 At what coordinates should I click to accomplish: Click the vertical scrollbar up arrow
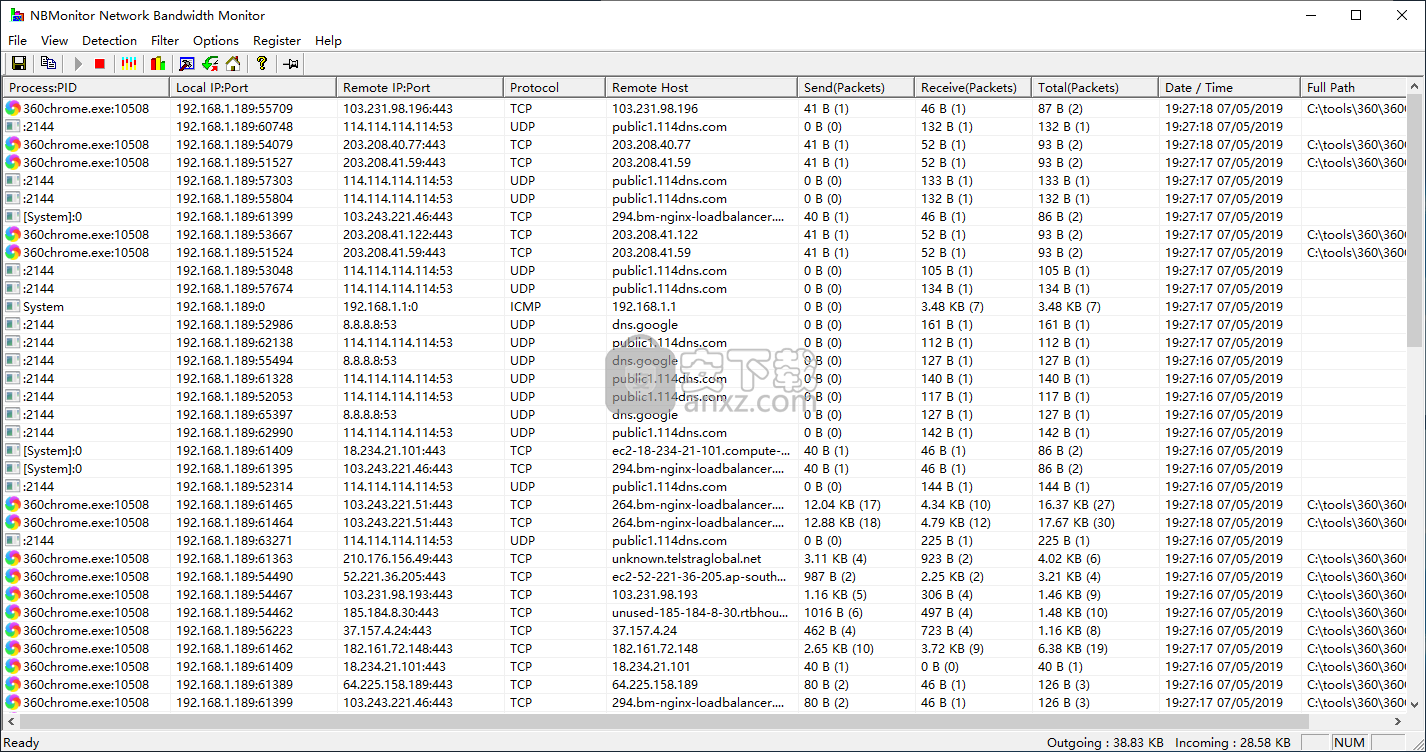1416,86
